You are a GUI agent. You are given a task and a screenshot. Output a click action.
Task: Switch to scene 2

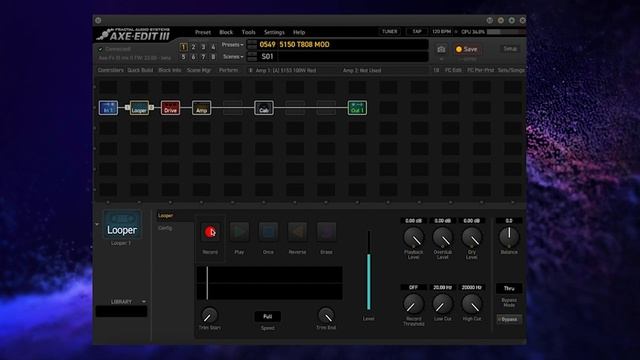pyautogui.click(x=193, y=47)
